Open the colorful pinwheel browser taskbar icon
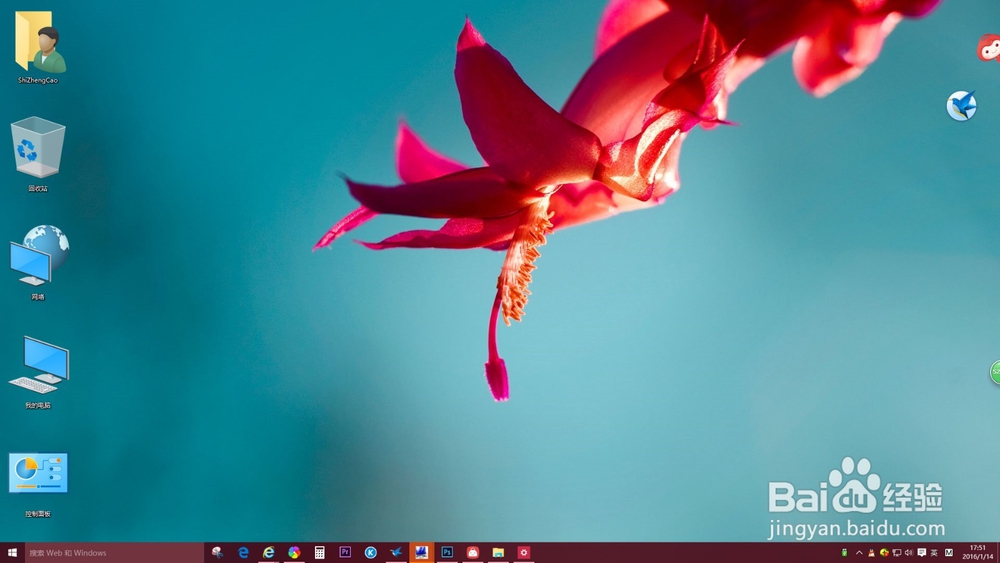This screenshot has width=1000, height=563. (294, 553)
